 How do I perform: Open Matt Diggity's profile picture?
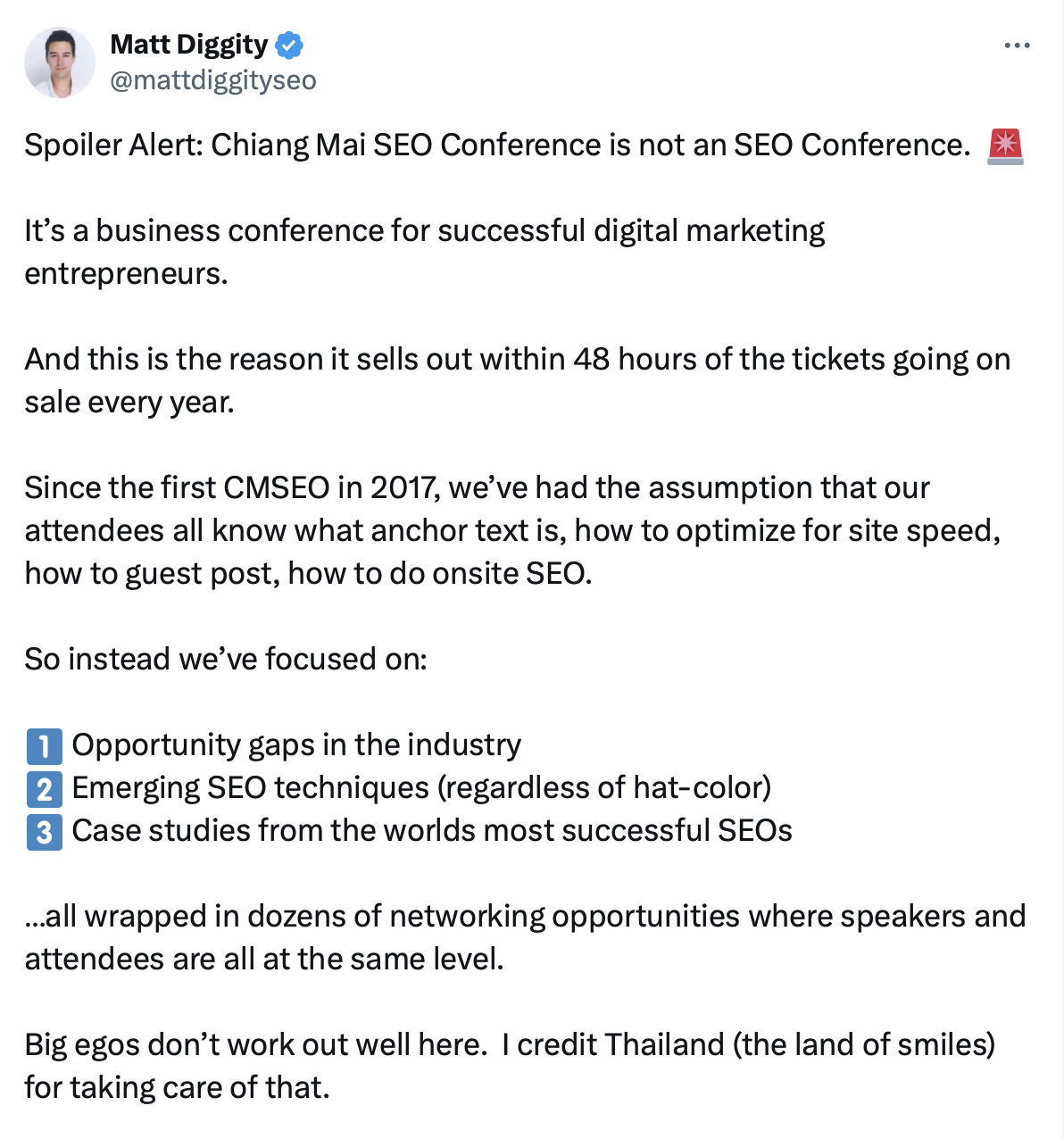[60, 62]
